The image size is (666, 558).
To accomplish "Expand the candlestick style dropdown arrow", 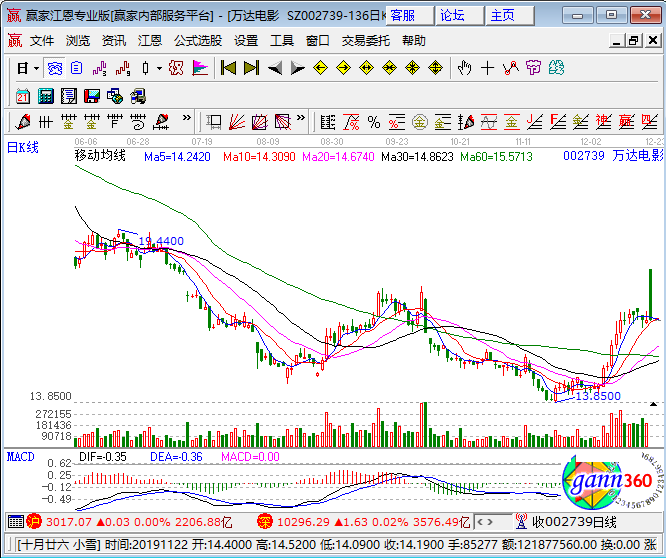I will pos(159,68).
